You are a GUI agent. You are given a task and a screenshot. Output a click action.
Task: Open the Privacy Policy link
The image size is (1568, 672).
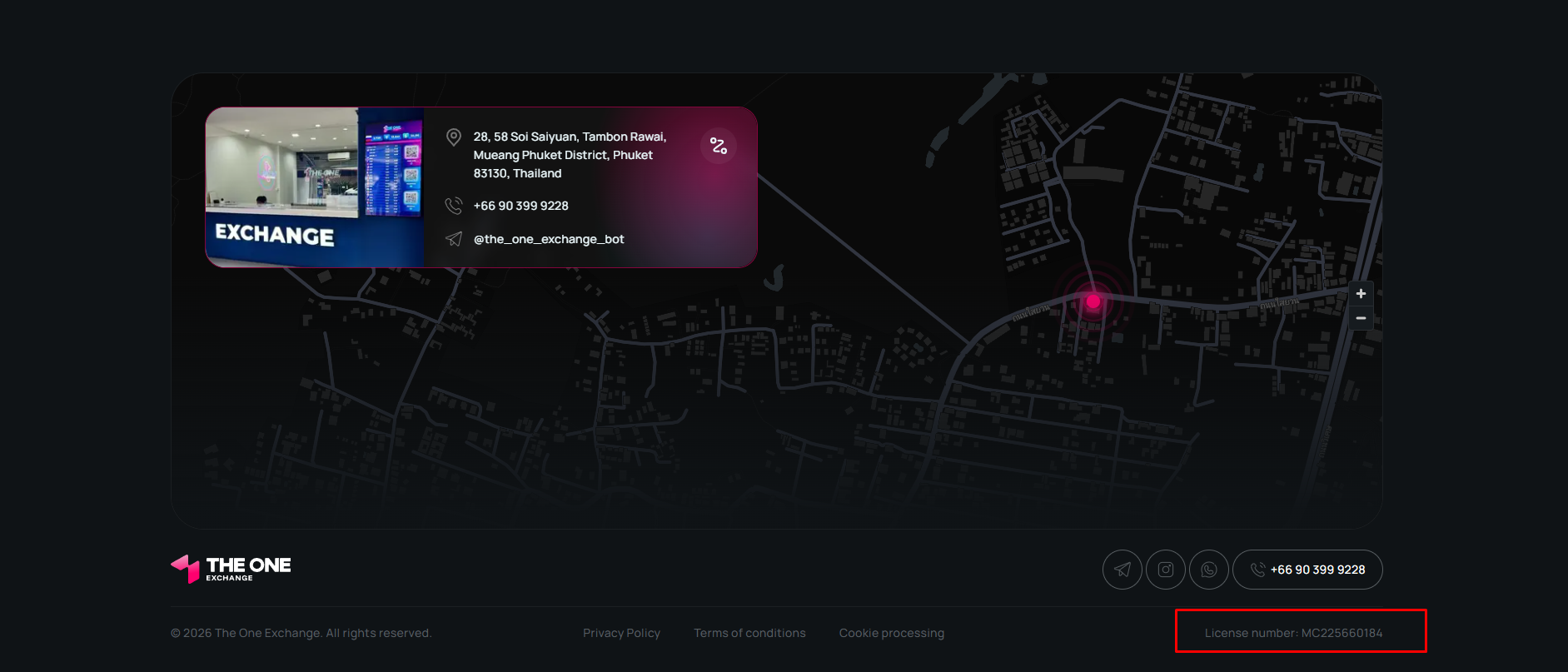point(621,633)
